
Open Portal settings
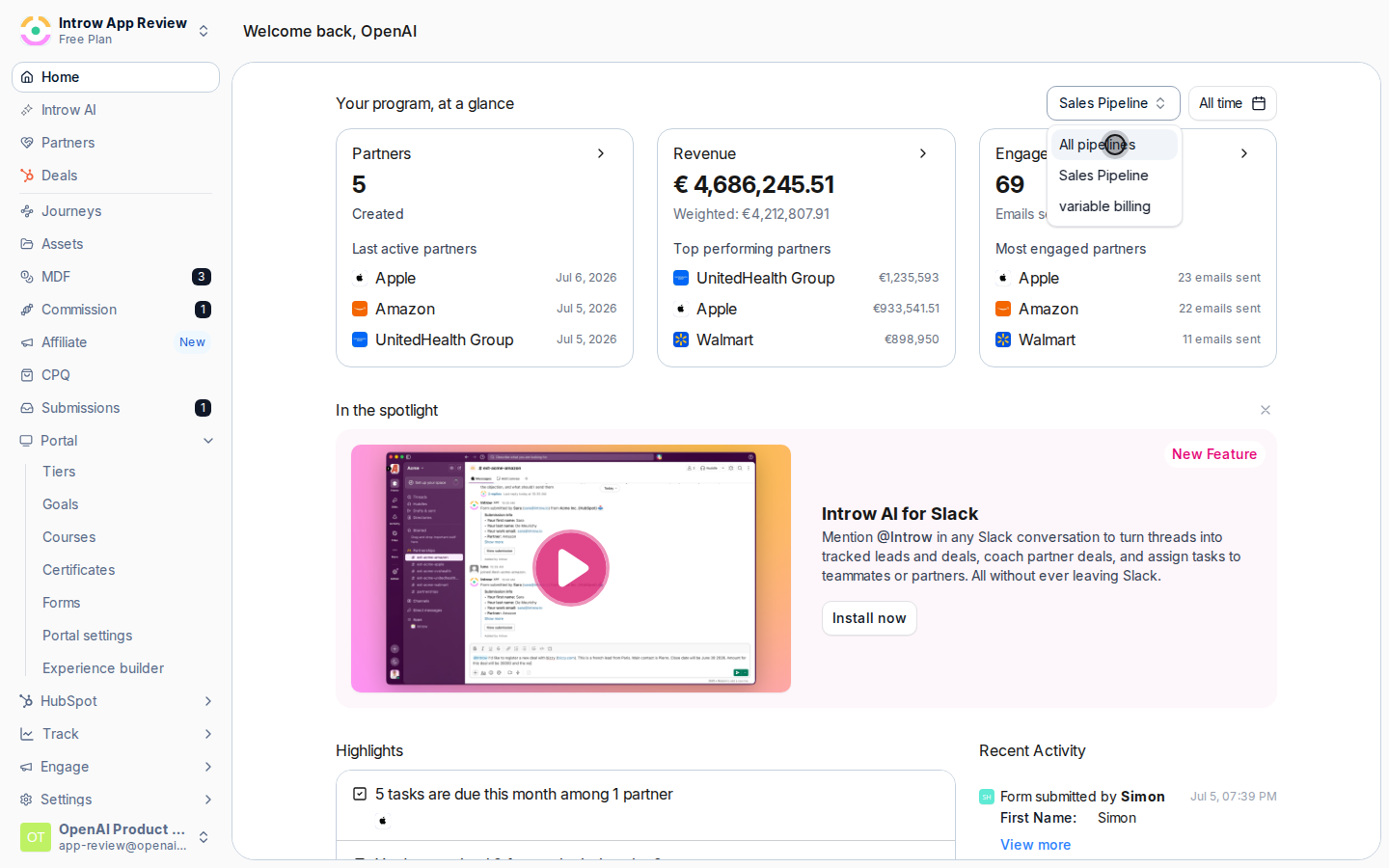pyautogui.click(x=88, y=636)
